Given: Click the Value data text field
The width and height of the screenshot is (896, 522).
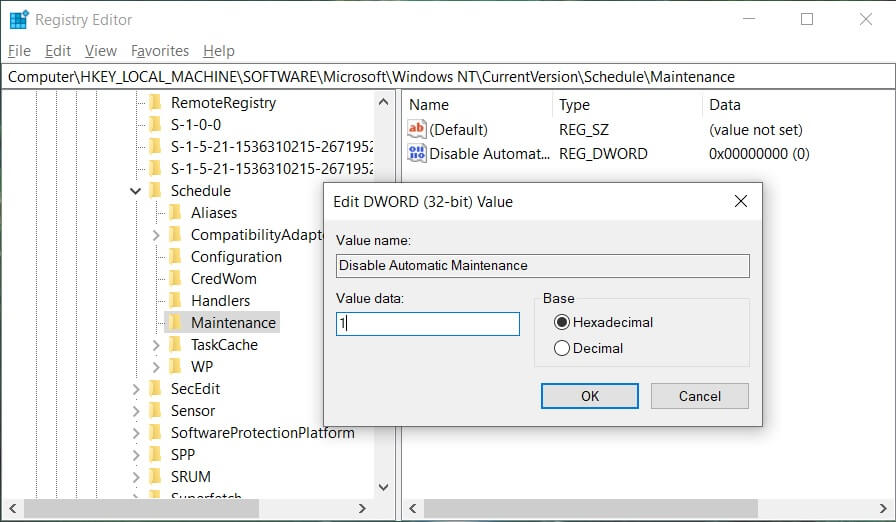Looking at the screenshot, I should click(428, 324).
